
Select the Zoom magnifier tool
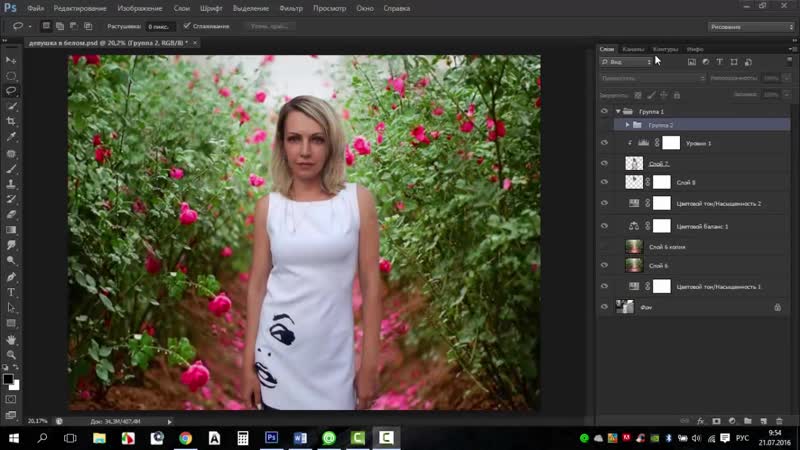(12, 354)
